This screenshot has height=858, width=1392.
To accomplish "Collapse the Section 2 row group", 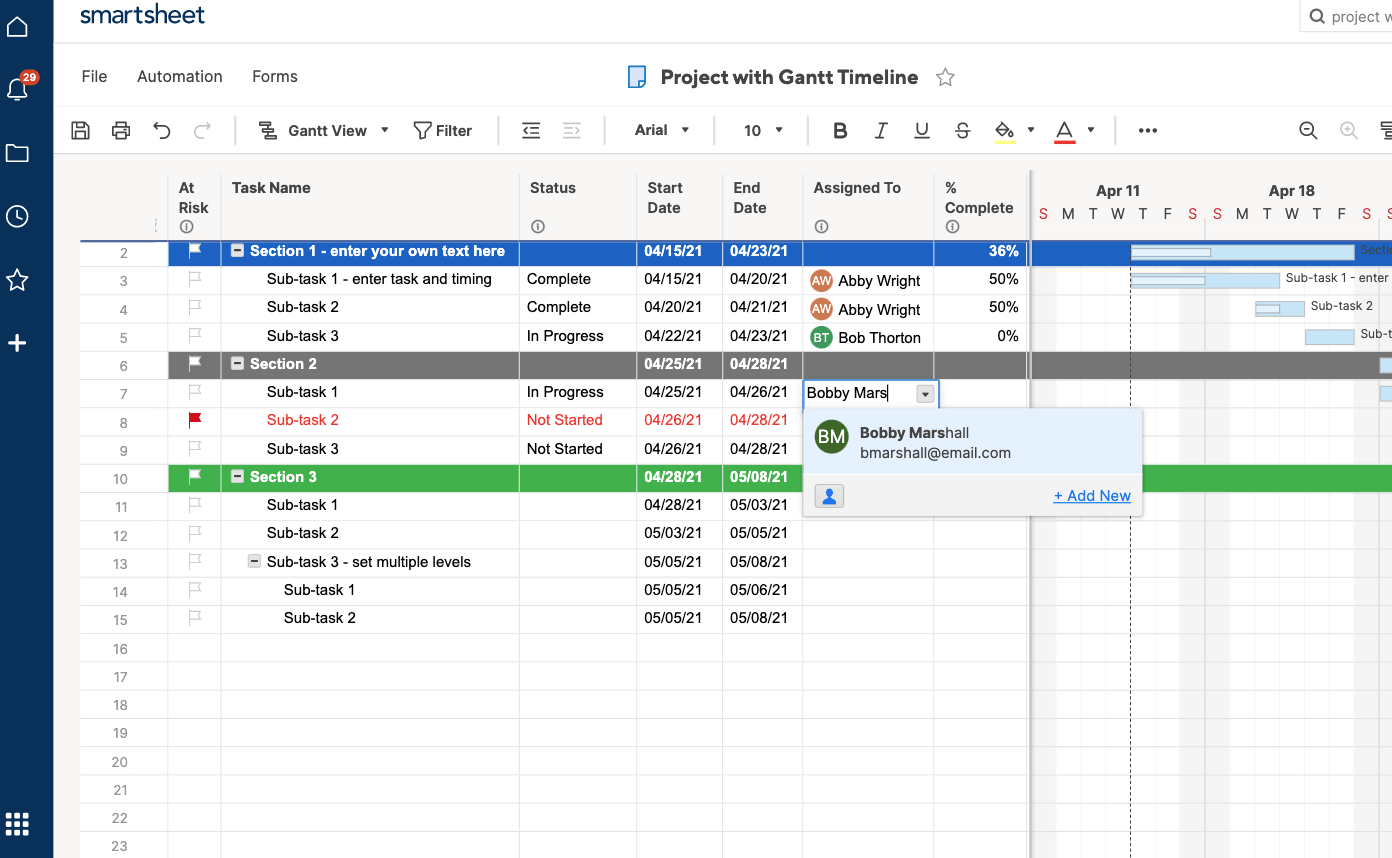I will 238,364.
